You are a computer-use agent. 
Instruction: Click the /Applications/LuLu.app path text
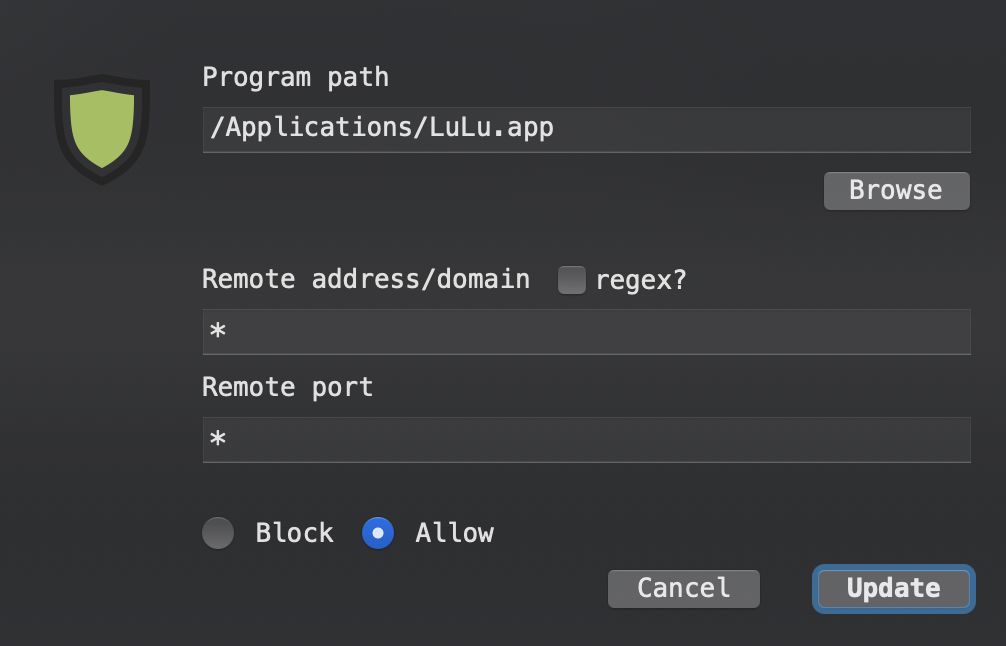(x=382, y=128)
